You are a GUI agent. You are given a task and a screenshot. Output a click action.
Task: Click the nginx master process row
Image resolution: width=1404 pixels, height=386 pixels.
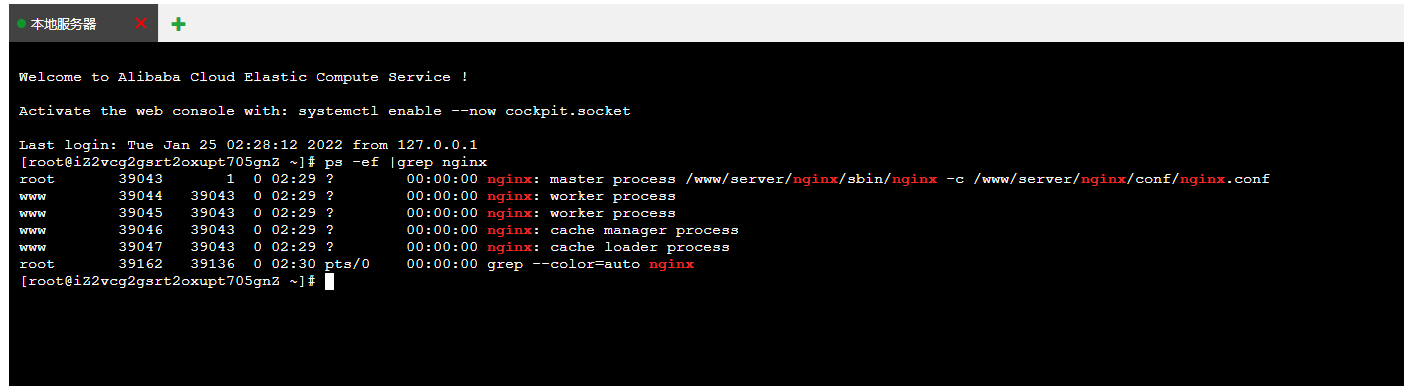click(644, 179)
